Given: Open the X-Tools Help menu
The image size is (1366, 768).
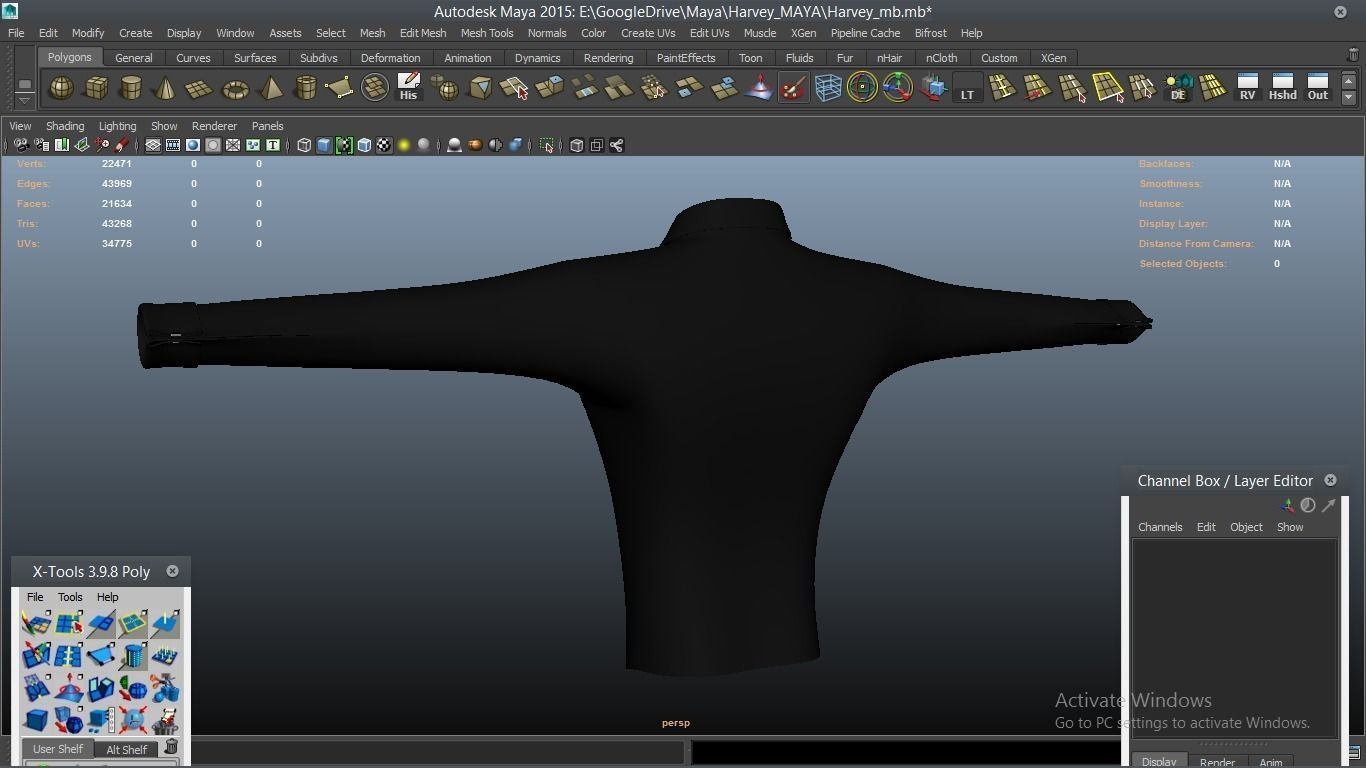Looking at the screenshot, I should pyautogui.click(x=107, y=597).
